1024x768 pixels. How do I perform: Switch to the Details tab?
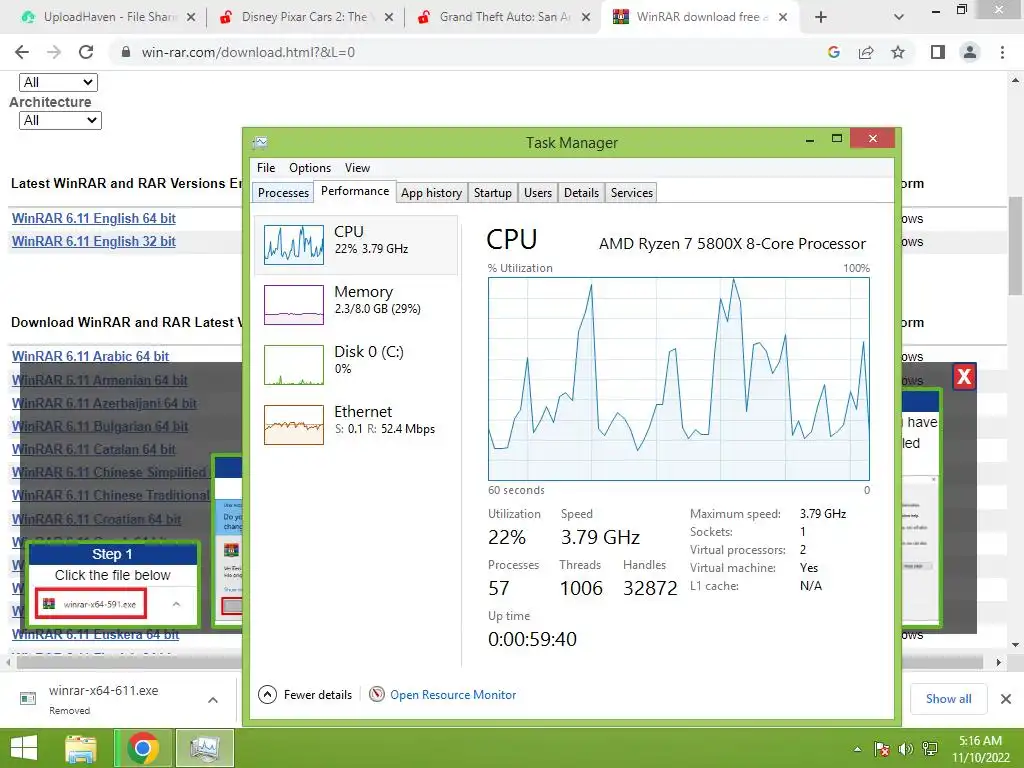point(581,193)
